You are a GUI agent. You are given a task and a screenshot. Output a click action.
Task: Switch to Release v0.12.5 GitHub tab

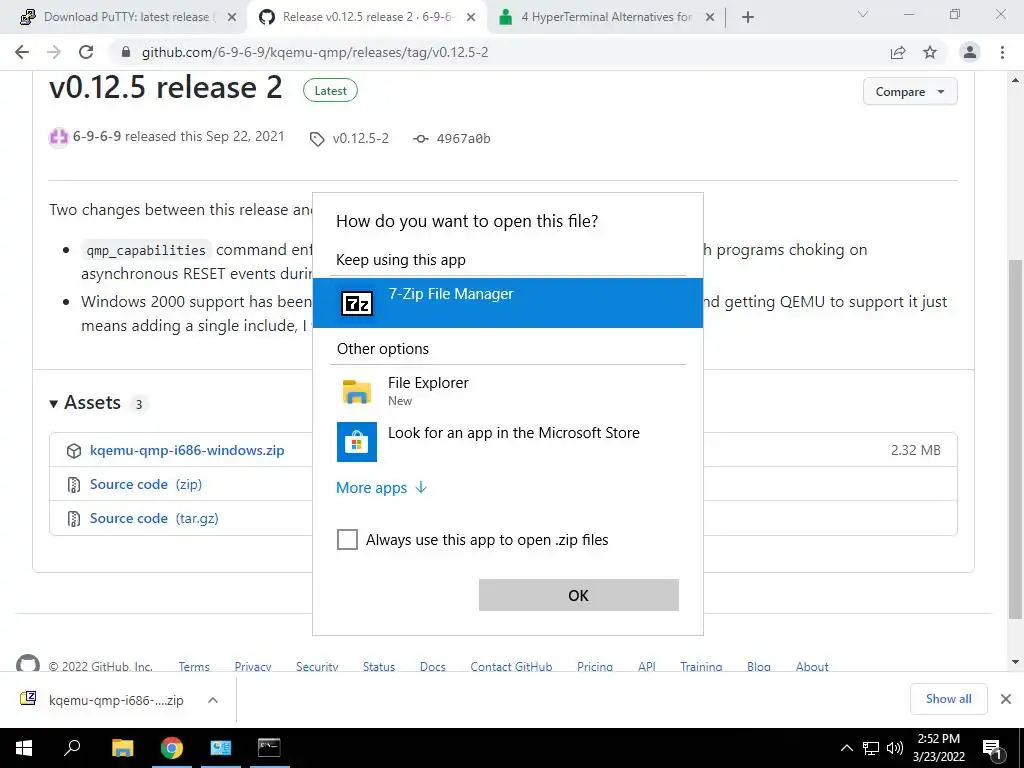point(368,17)
